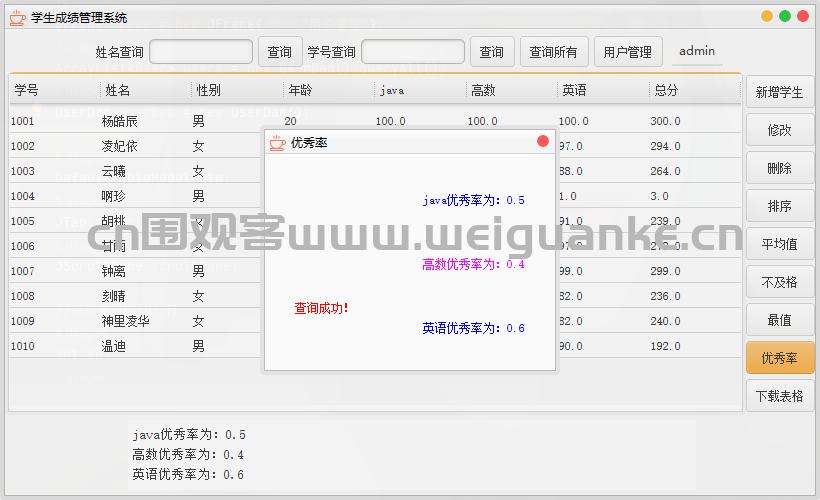Click total score cell 192.0

tap(665, 346)
